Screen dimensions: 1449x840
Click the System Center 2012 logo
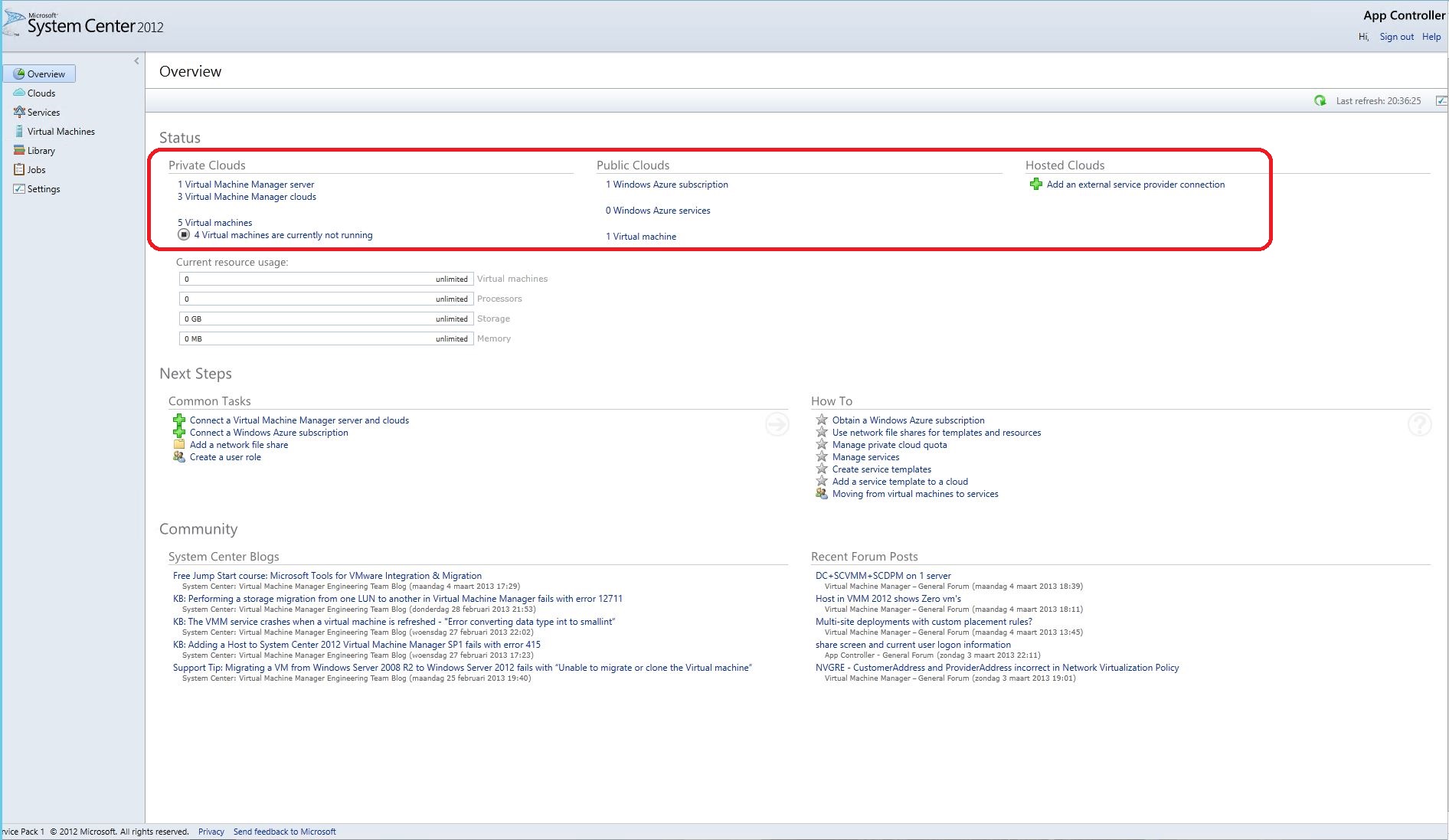pos(84,25)
